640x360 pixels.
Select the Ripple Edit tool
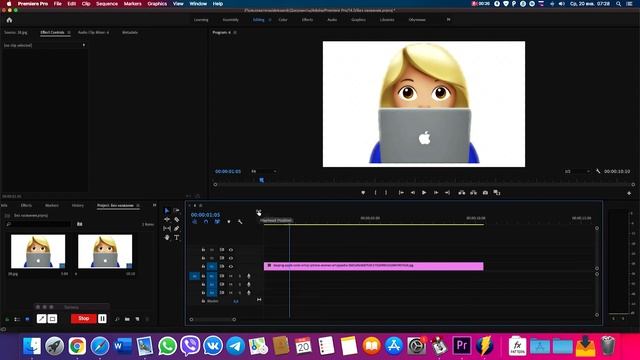pyautogui.click(x=167, y=220)
